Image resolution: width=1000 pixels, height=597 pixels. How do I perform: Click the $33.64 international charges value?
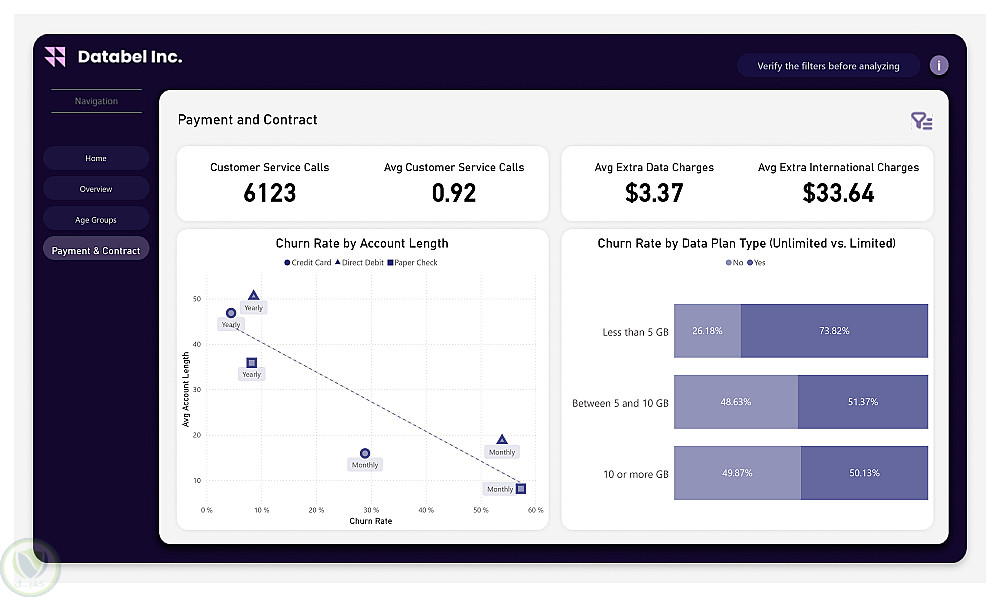(838, 193)
